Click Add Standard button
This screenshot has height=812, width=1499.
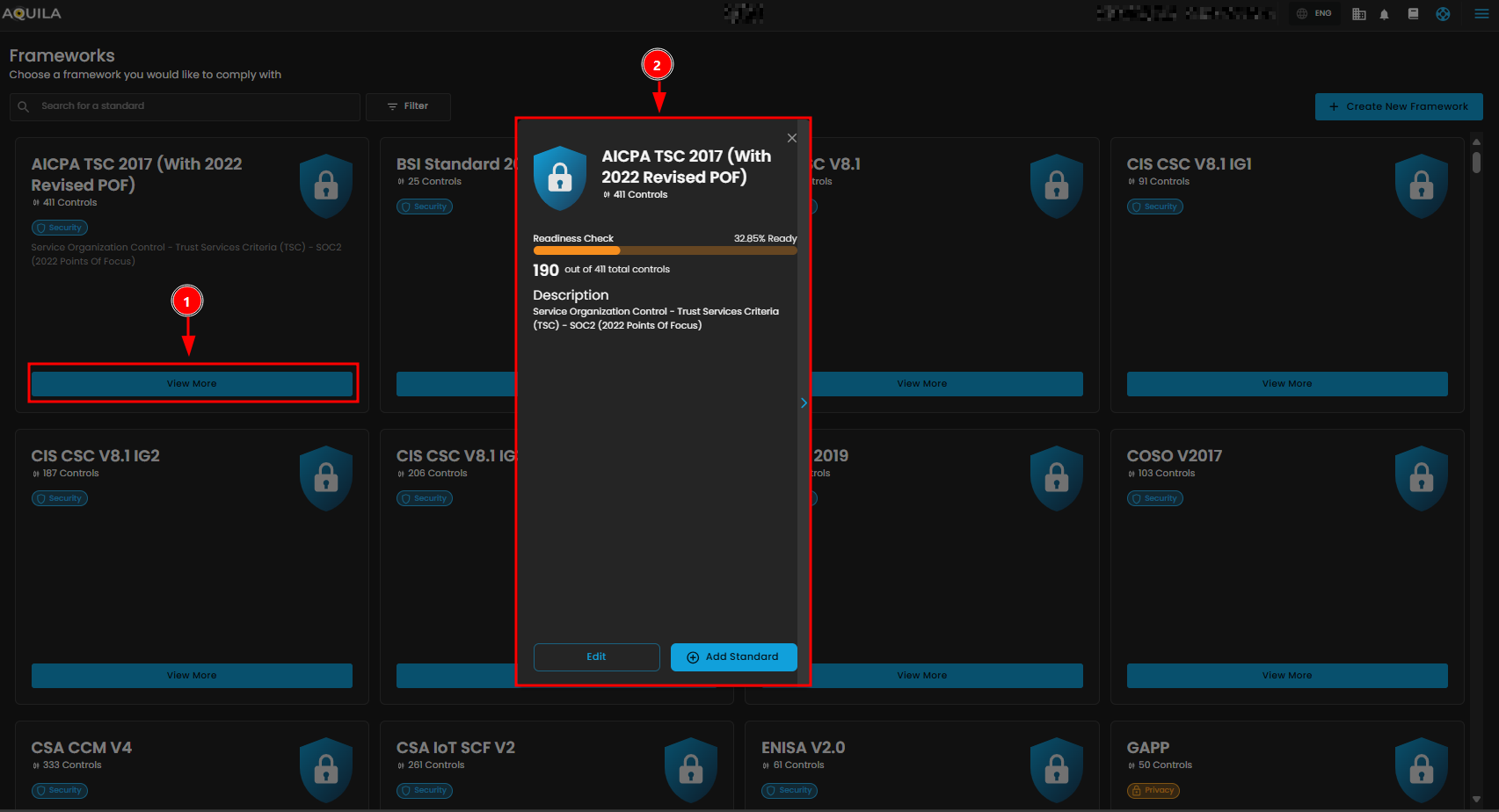pos(733,657)
